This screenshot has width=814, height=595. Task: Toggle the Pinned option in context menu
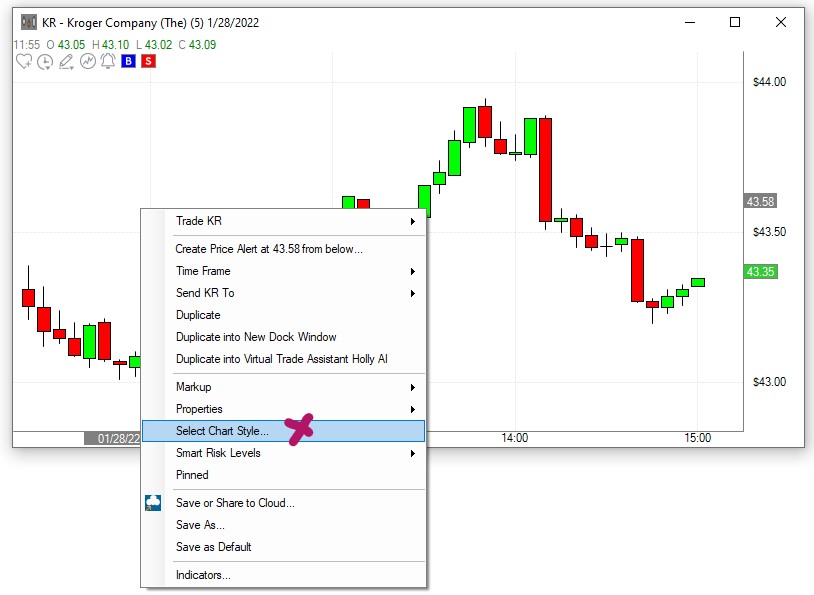(192, 475)
